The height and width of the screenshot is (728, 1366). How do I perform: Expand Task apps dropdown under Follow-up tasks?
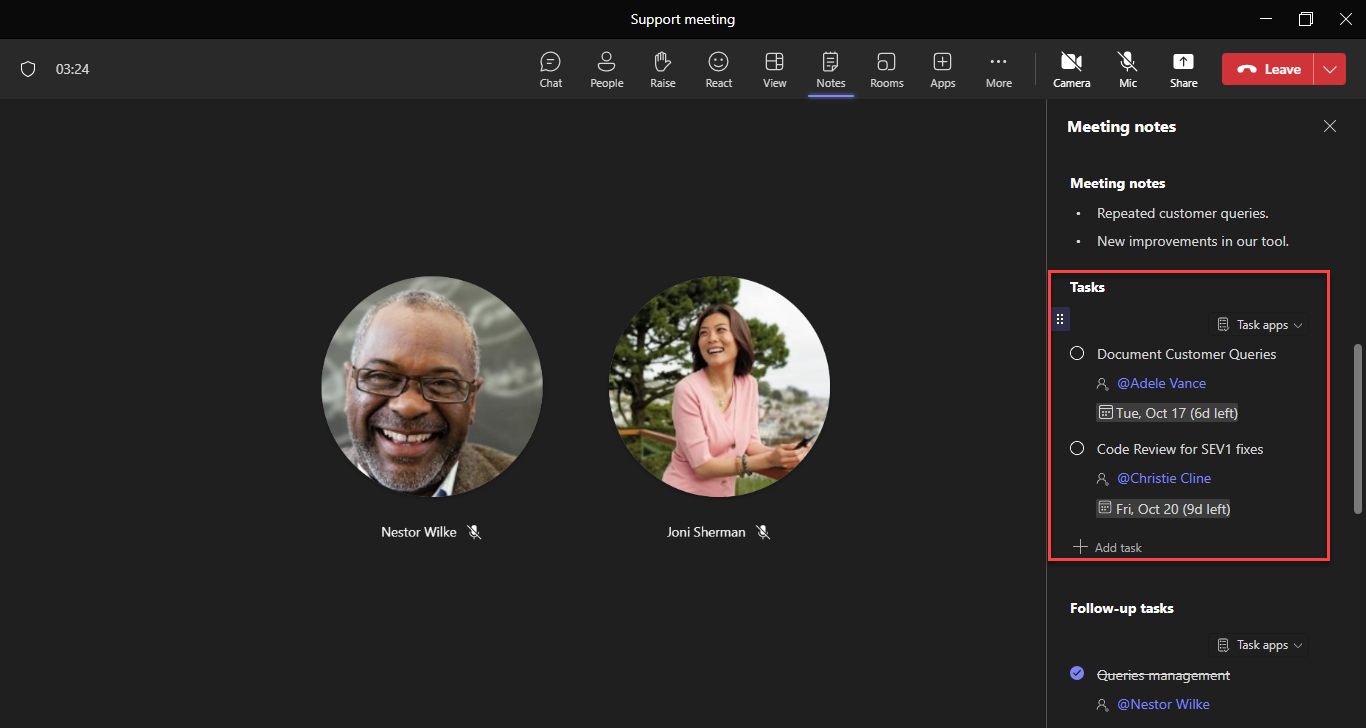point(1260,645)
